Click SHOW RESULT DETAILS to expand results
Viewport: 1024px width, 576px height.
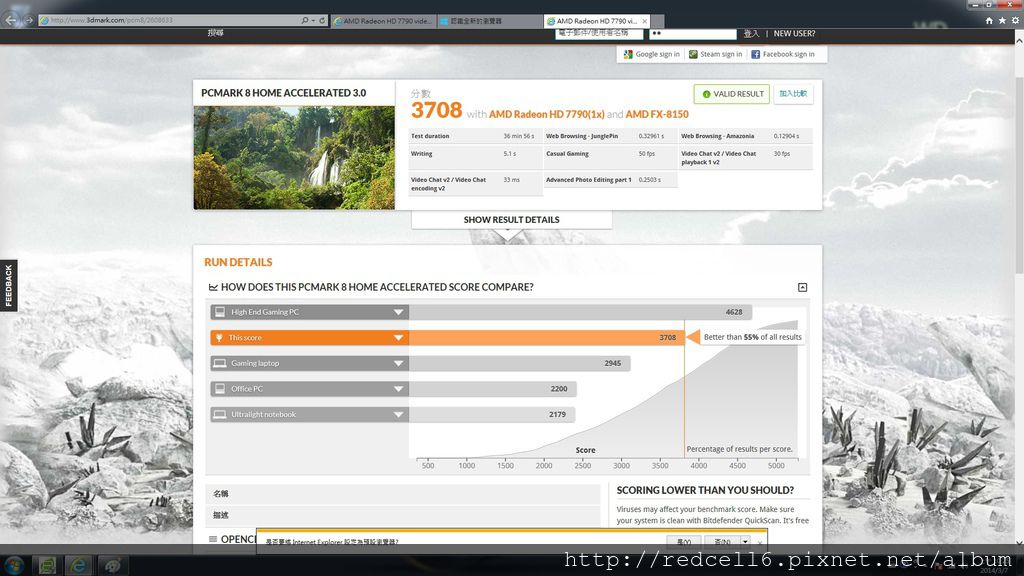(511, 220)
